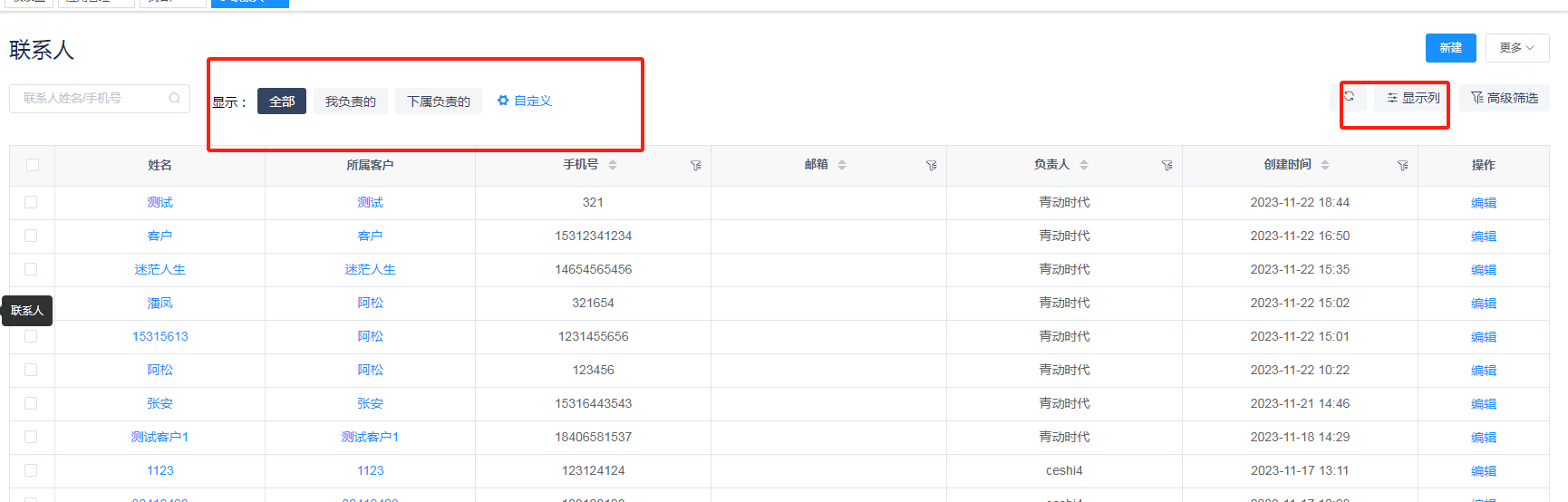Select the checkbox for the 张安 row
Viewport: 1568px width, 502px height.
coord(31,403)
